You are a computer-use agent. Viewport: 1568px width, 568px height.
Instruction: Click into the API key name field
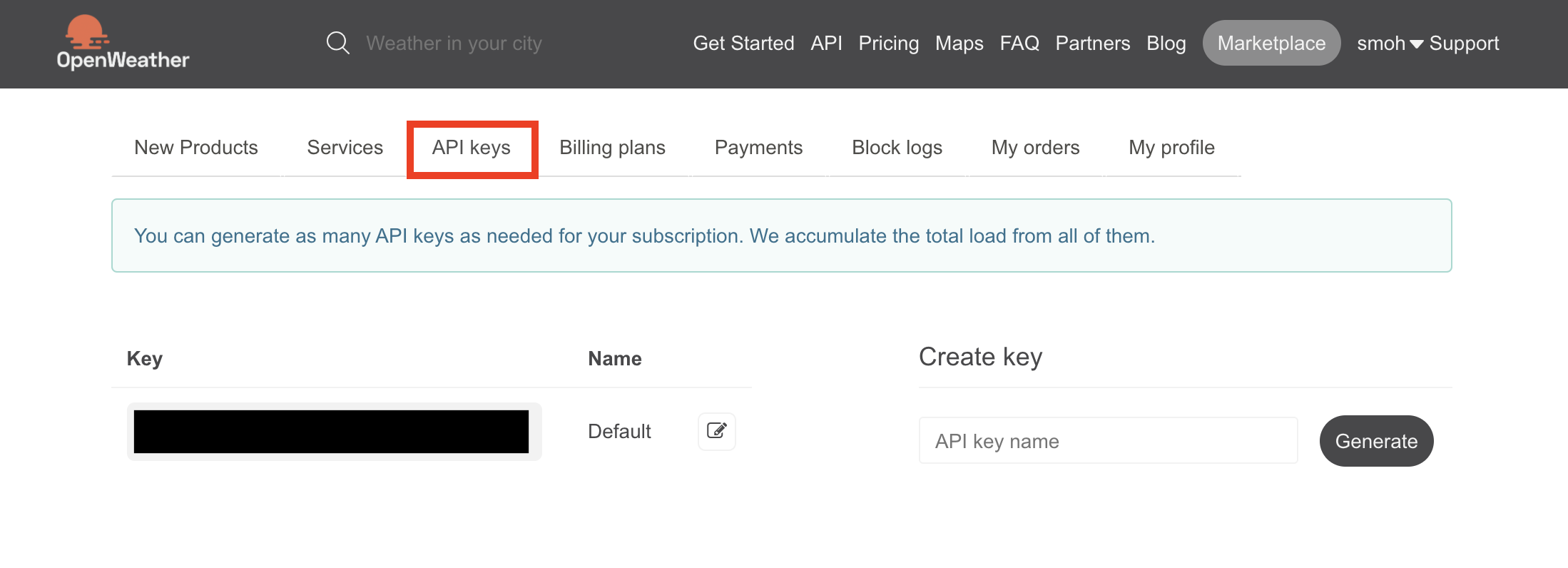(1108, 441)
